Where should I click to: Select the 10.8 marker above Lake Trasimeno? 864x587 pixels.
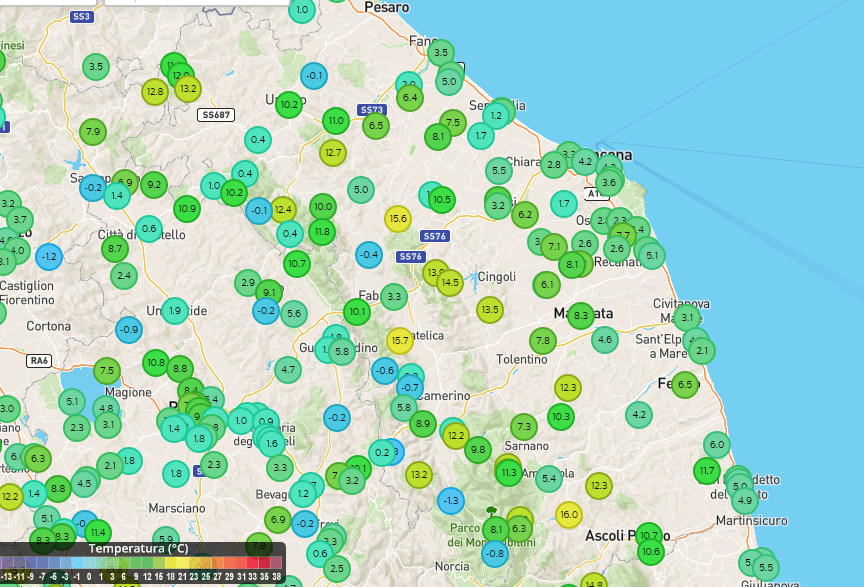tap(155, 362)
